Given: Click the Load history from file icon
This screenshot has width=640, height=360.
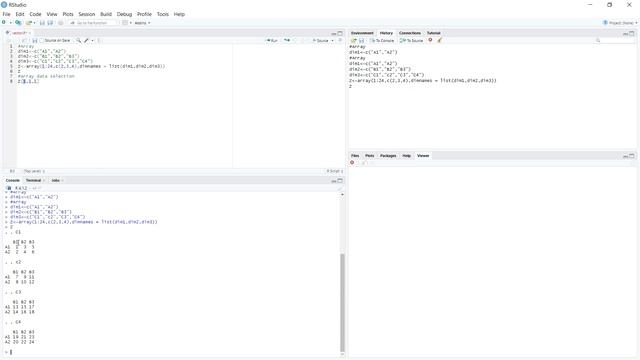Looking at the screenshot, I should tap(354, 40).
